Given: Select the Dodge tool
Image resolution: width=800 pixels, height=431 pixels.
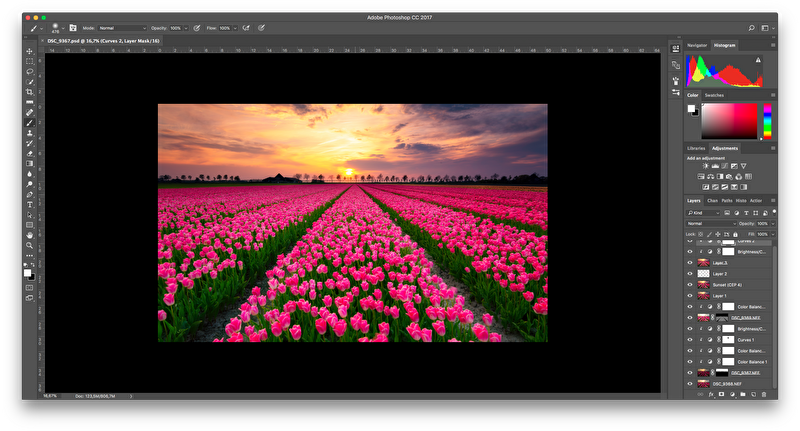Looking at the screenshot, I should click(x=30, y=184).
